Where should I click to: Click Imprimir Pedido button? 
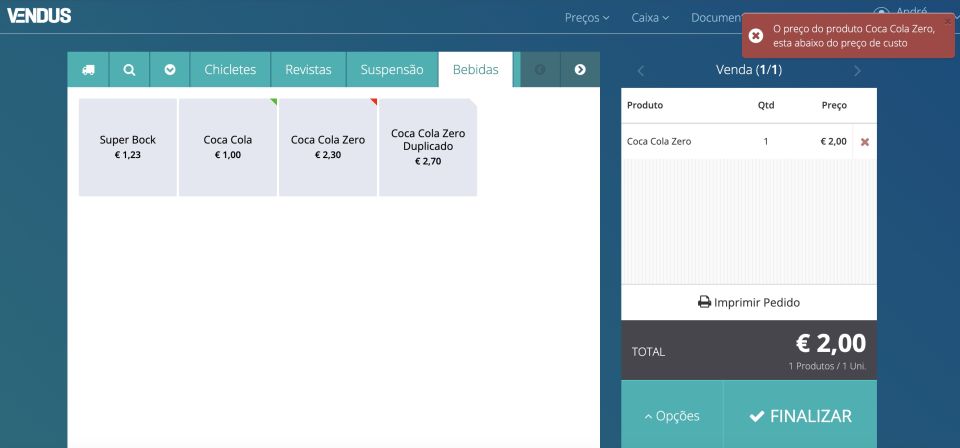click(x=749, y=302)
